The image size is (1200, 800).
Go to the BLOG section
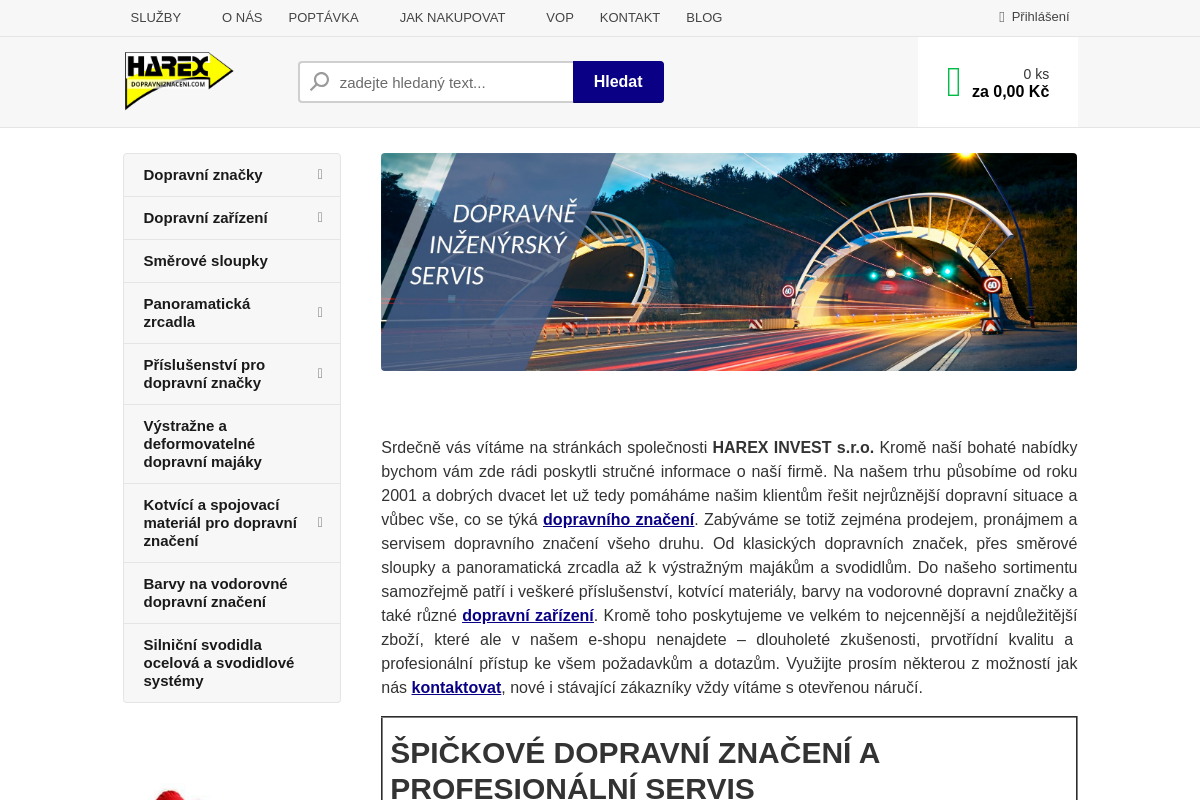pos(704,17)
